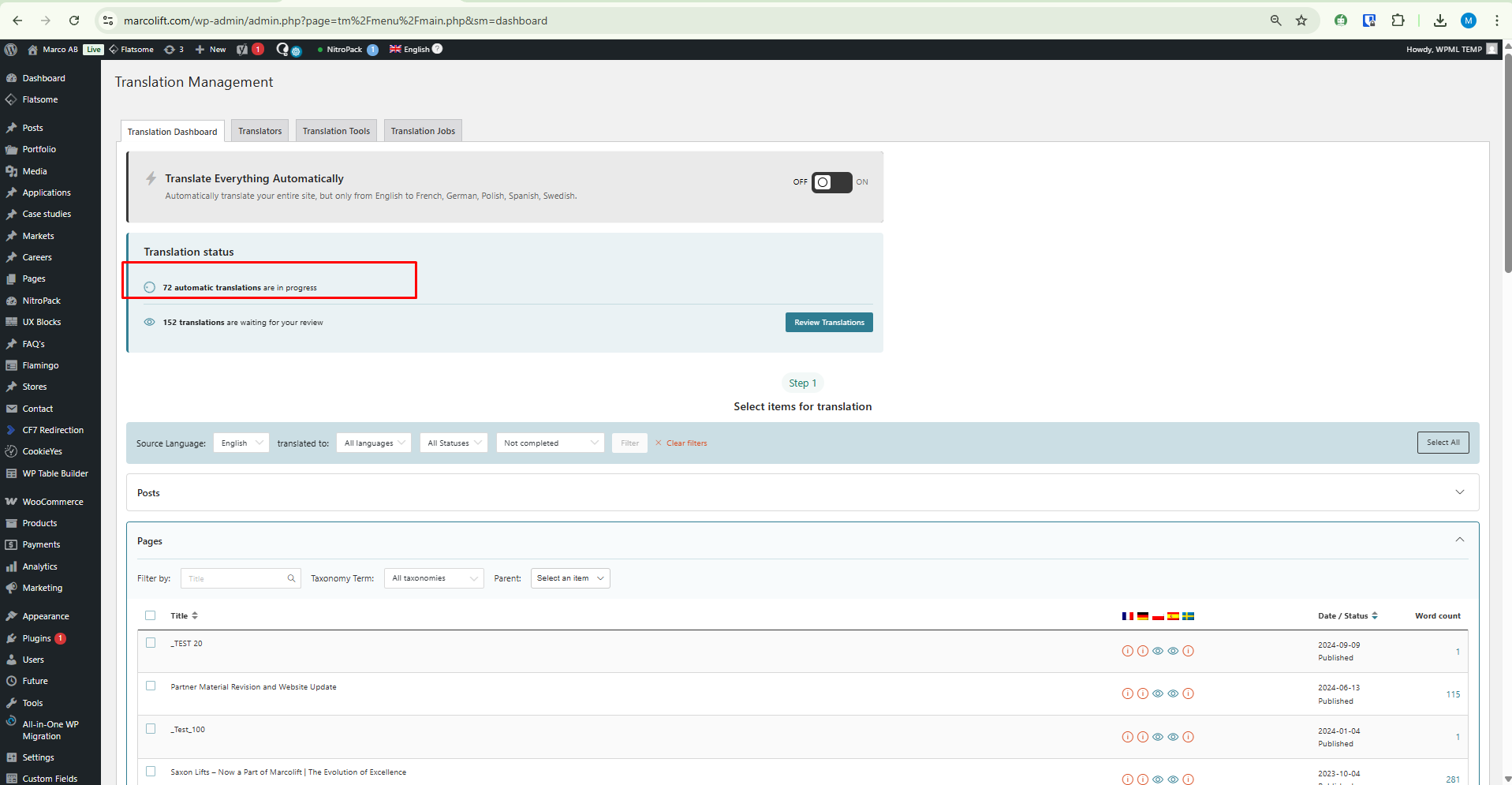Bookmark this page with the star icon
Image resolution: width=1512 pixels, height=785 pixels.
coord(1301,21)
